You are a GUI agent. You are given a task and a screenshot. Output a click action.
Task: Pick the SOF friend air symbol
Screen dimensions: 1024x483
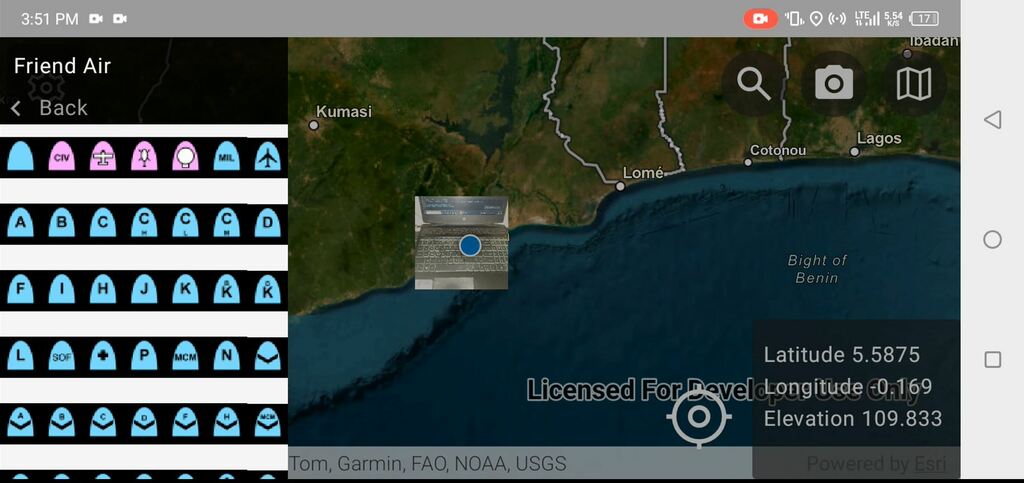pos(62,355)
